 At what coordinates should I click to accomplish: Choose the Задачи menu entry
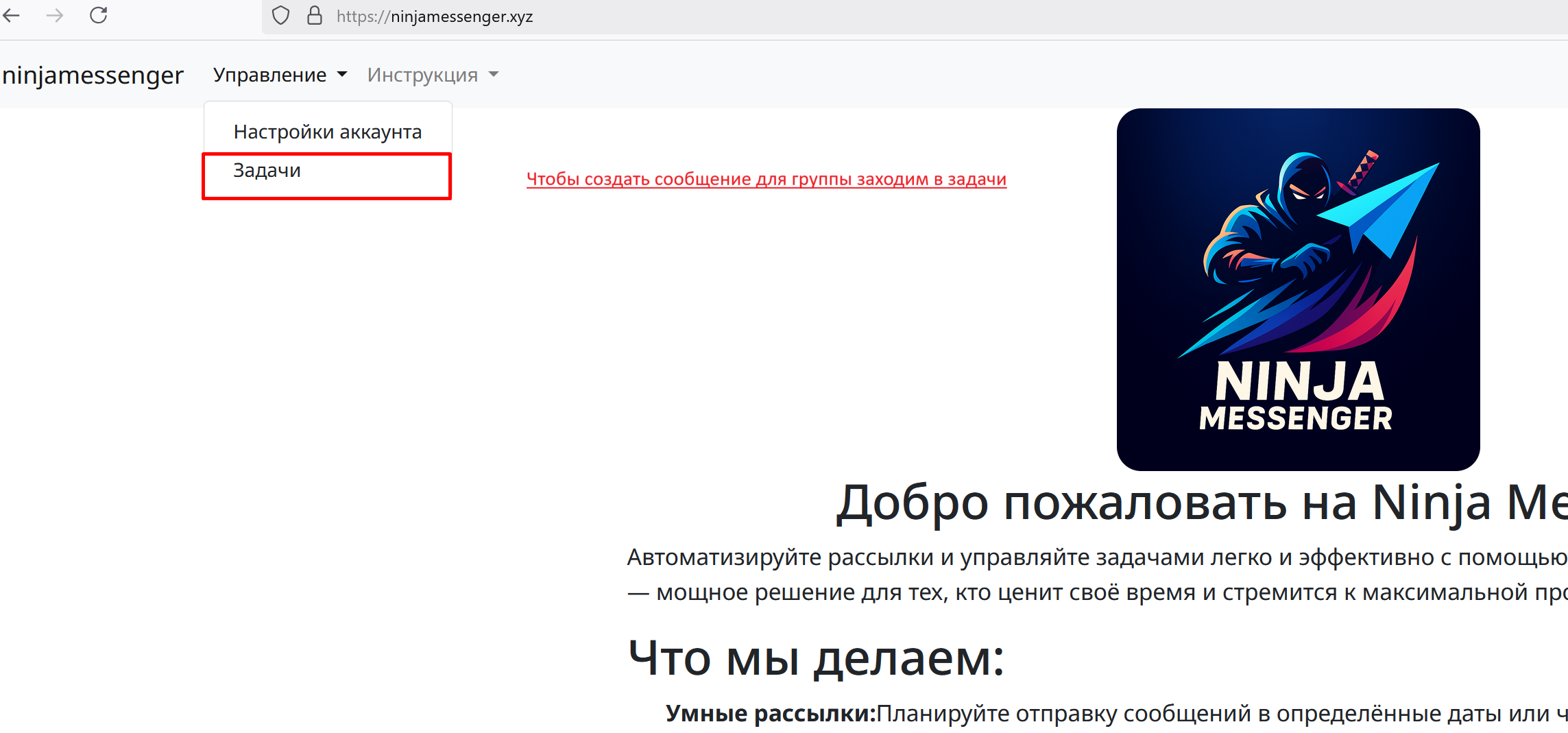pos(267,171)
